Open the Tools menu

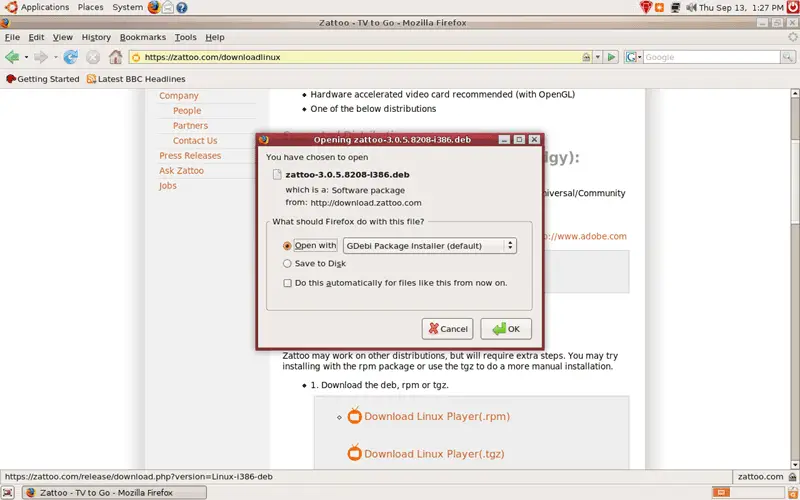(x=185, y=37)
